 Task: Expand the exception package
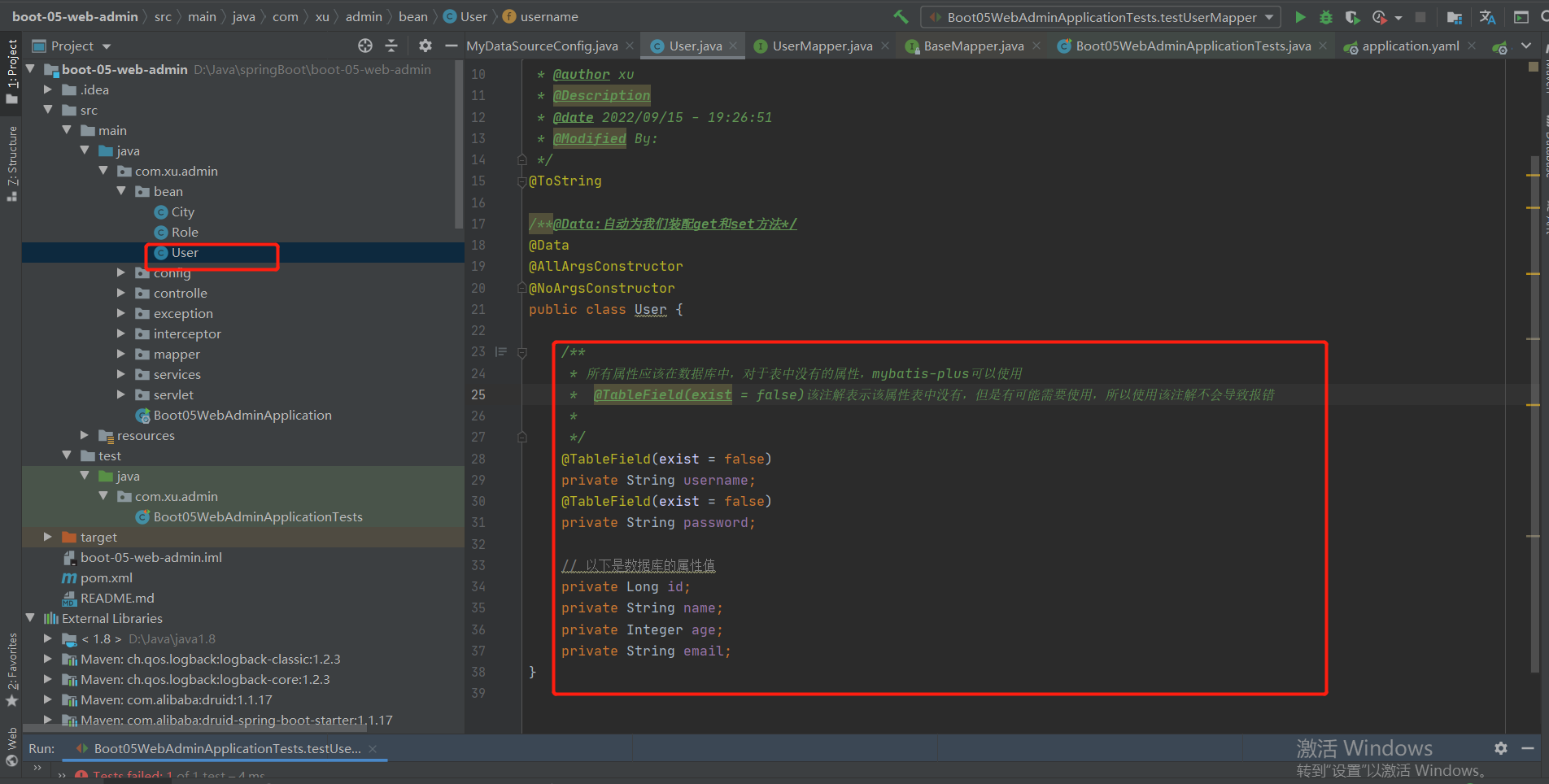(x=121, y=313)
